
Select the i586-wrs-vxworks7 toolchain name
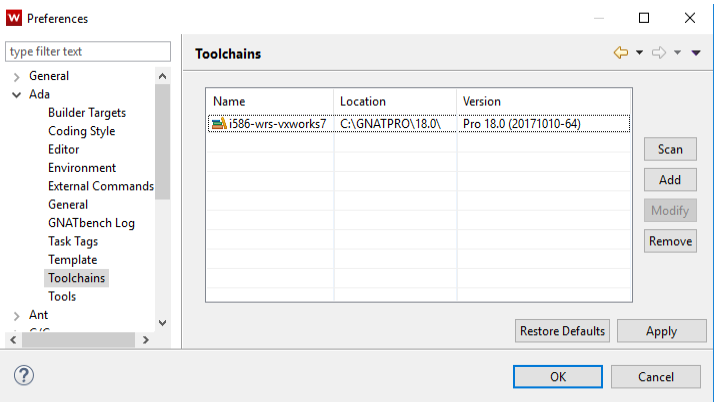277,124
